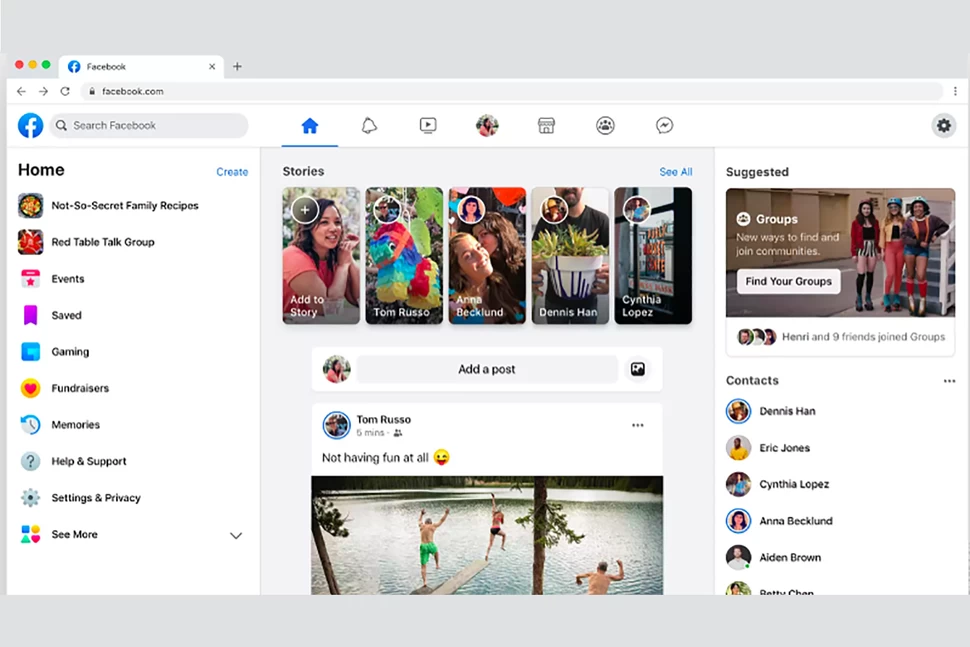Open Anna Becklund's story thumbnail

(x=487, y=256)
